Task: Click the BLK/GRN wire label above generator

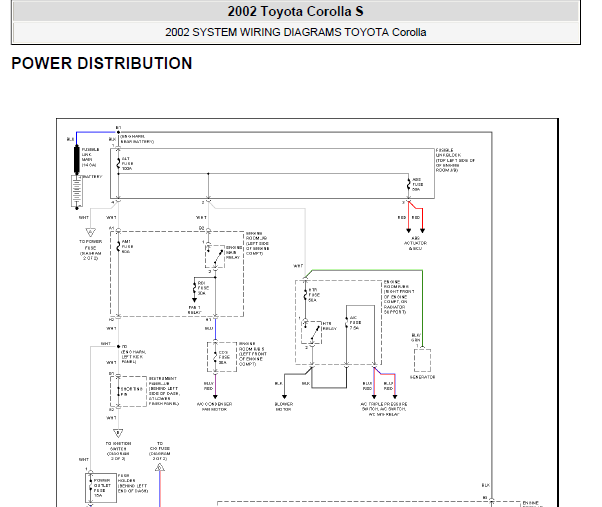Action: coord(416,338)
